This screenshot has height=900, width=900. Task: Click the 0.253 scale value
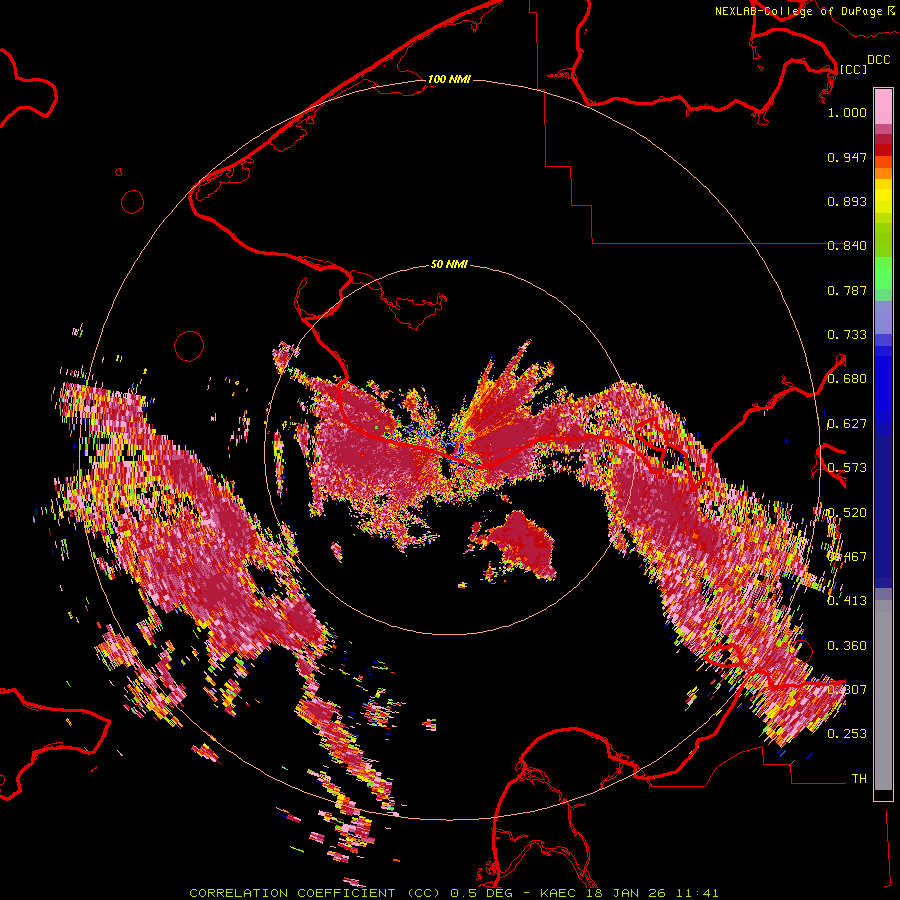(x=847, y=734)
